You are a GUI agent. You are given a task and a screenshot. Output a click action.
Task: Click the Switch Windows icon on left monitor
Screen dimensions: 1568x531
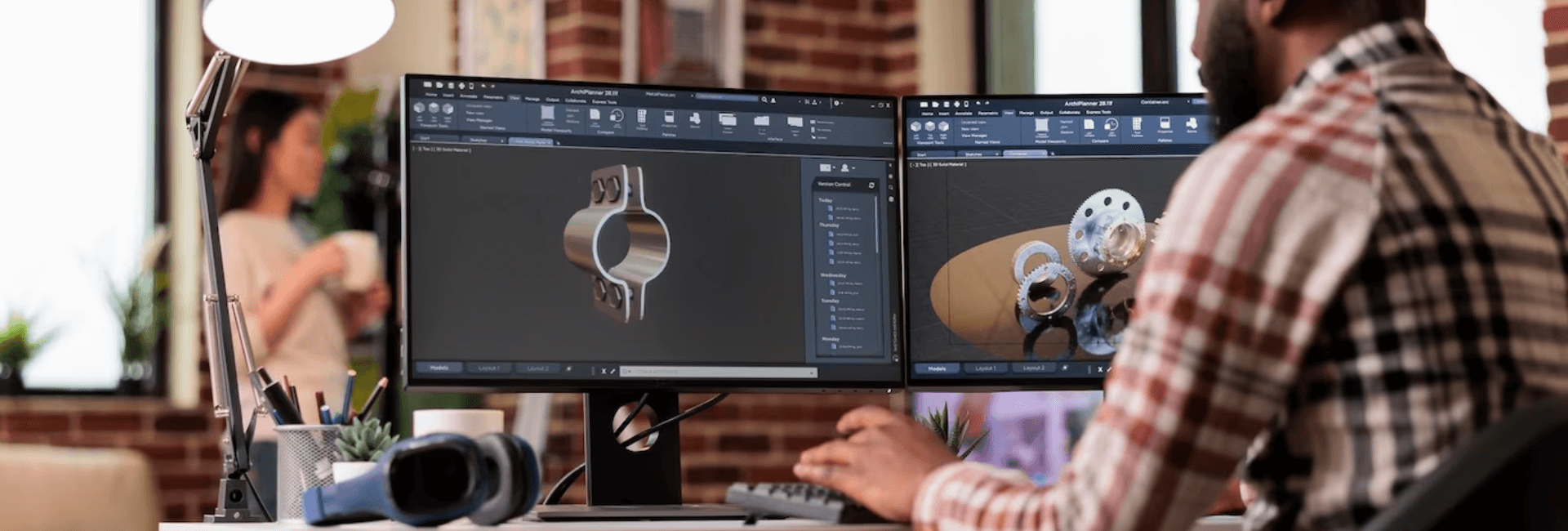coord(727,121)
